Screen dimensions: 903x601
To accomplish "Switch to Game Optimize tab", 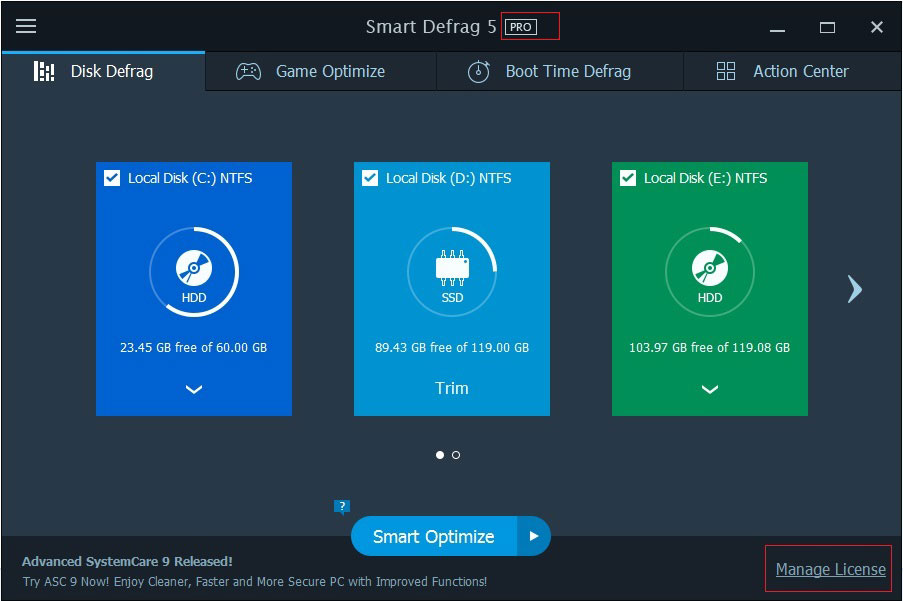I will point(321,71).
